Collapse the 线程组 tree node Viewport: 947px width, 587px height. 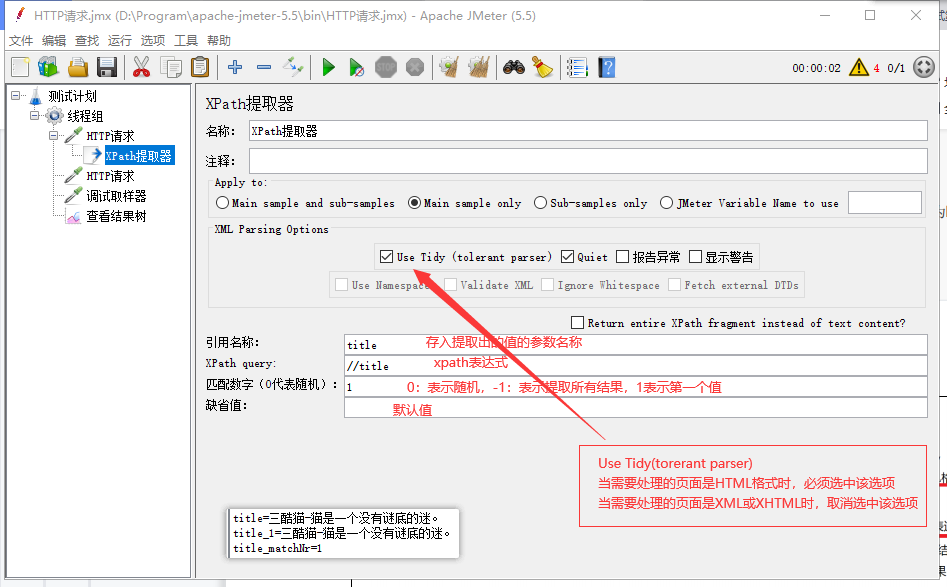35,116
